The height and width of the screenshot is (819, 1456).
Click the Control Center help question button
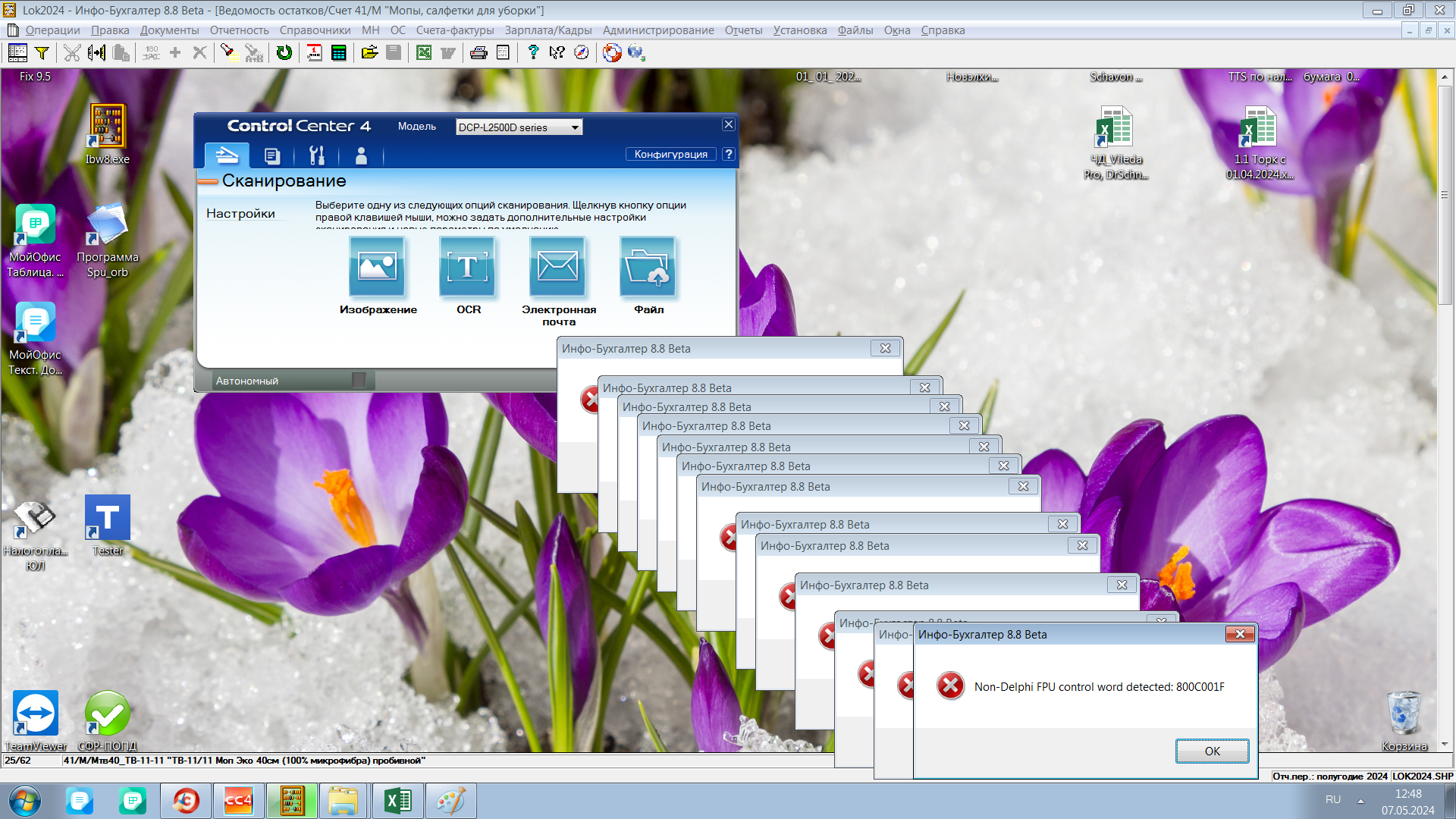pyautogui.click(x=728, y=154)
